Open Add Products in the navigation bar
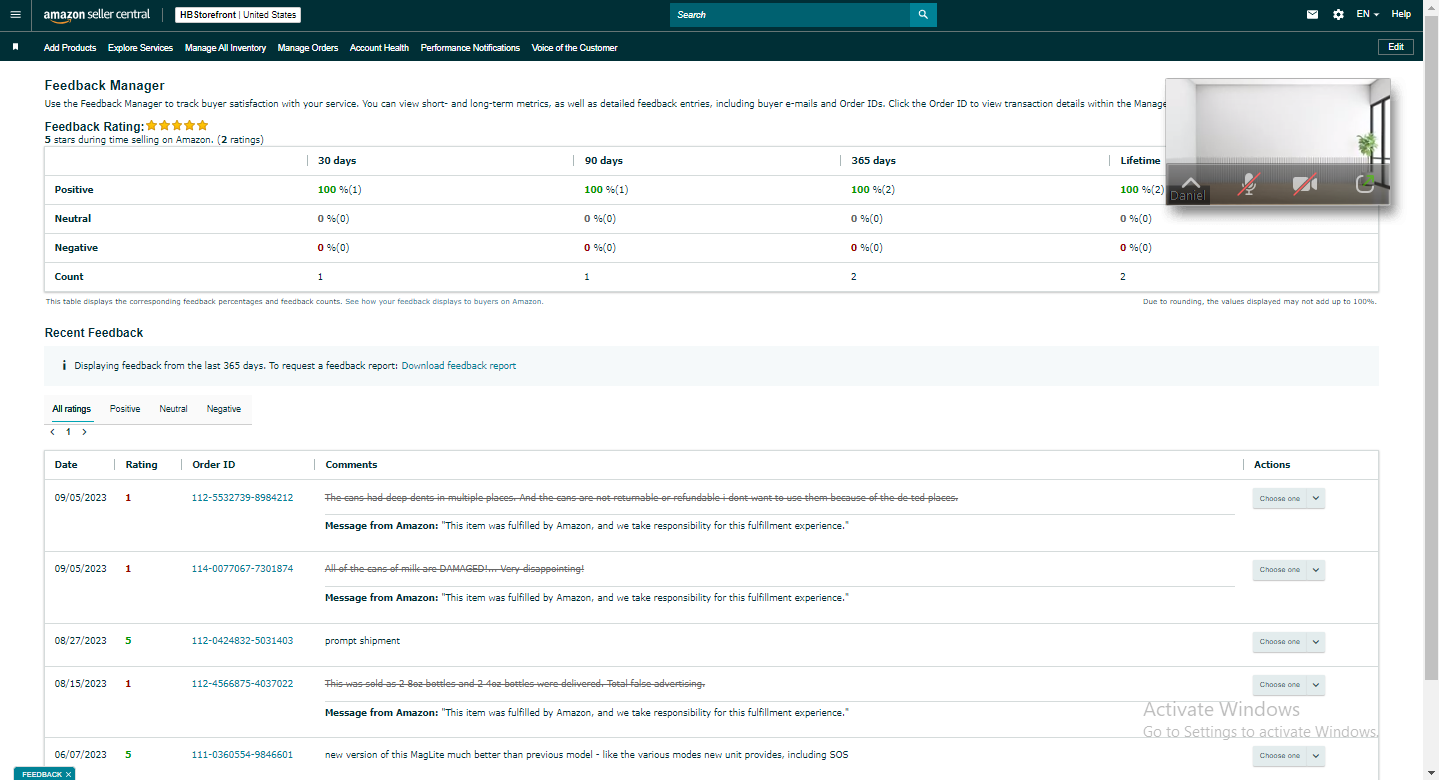 pos(70,48)
